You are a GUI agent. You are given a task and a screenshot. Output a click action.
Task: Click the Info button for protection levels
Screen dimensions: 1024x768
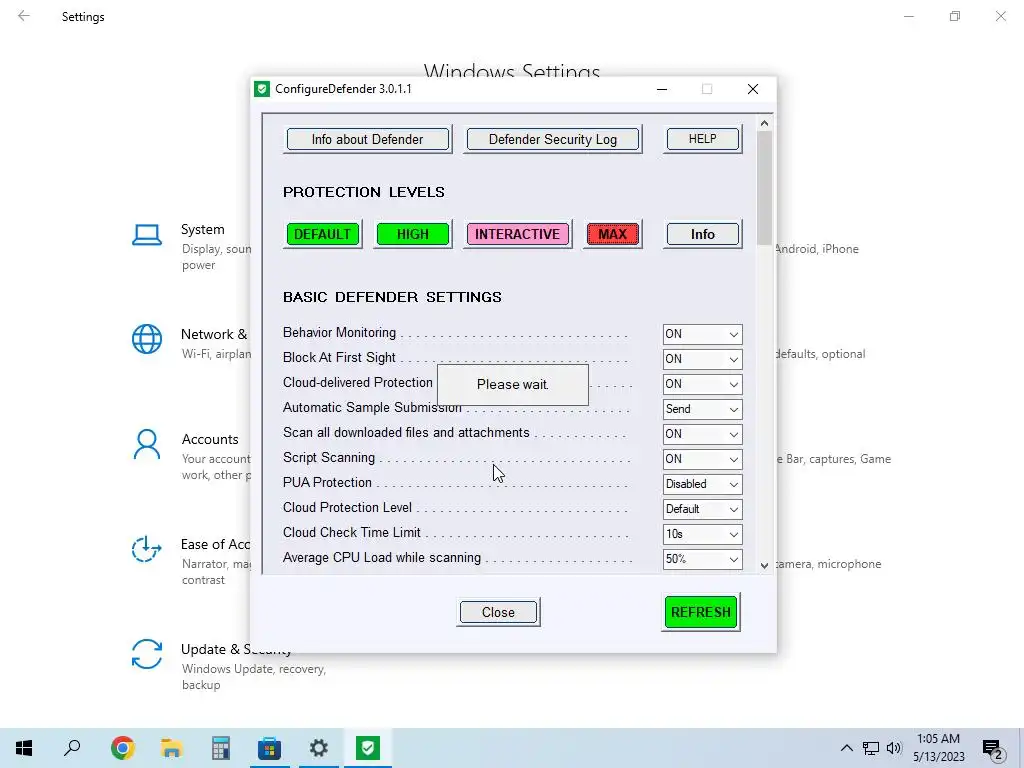click(703, 234)
